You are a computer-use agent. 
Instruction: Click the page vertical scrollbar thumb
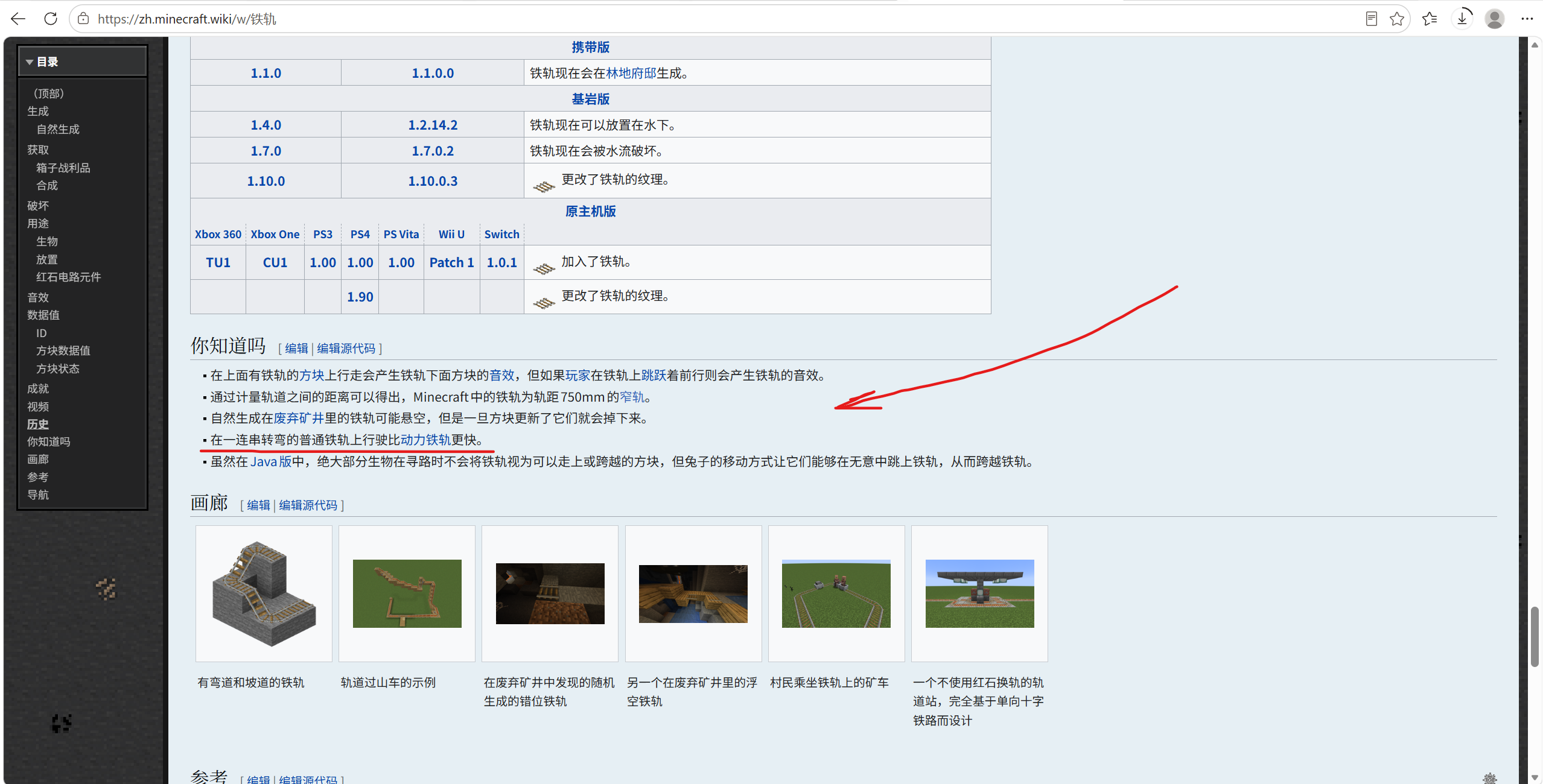(x=1535, y=637)
